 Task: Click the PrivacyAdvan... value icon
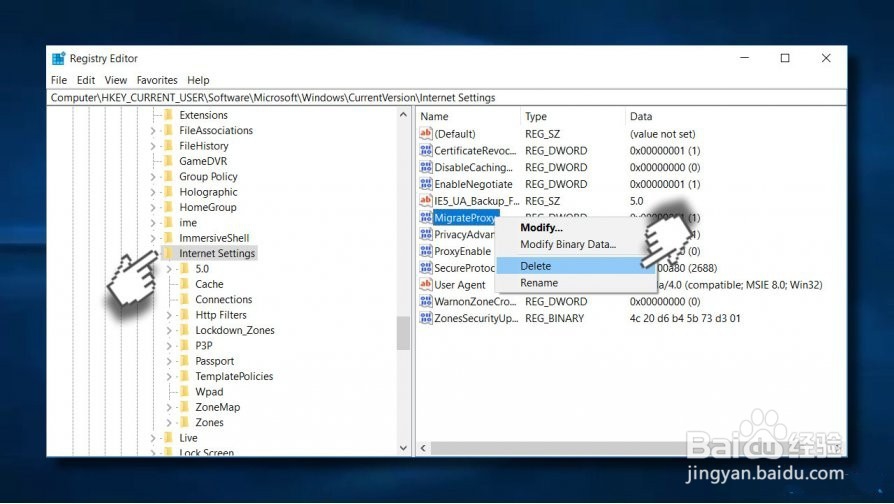coord(425,234)
